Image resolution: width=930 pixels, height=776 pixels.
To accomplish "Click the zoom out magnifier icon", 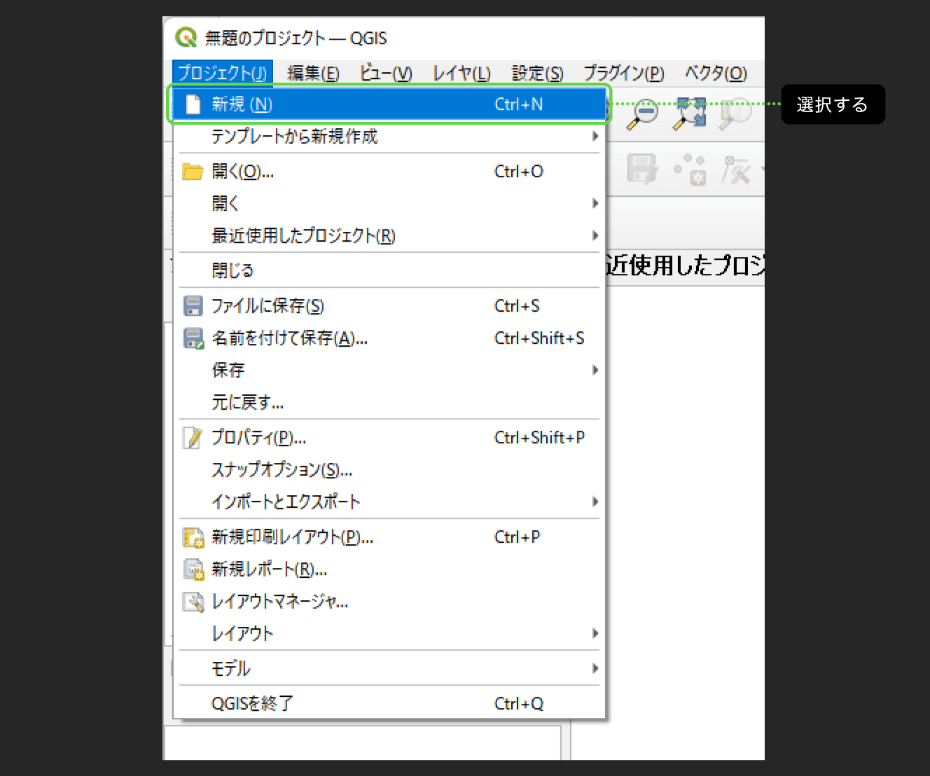I will (643, 114).
